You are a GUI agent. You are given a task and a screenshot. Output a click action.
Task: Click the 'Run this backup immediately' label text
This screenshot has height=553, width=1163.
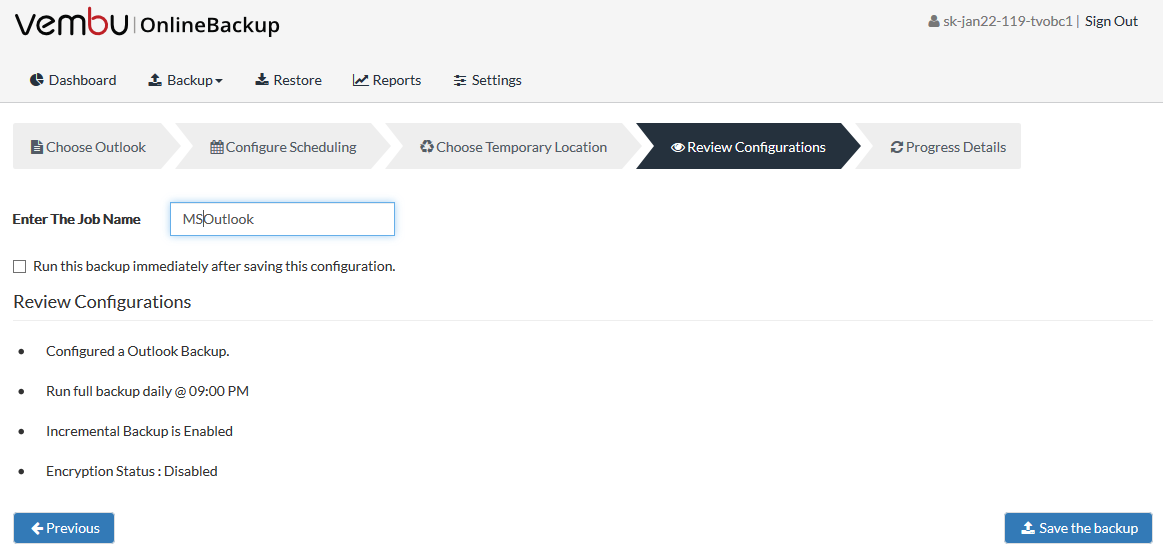(x=214, y=266)
